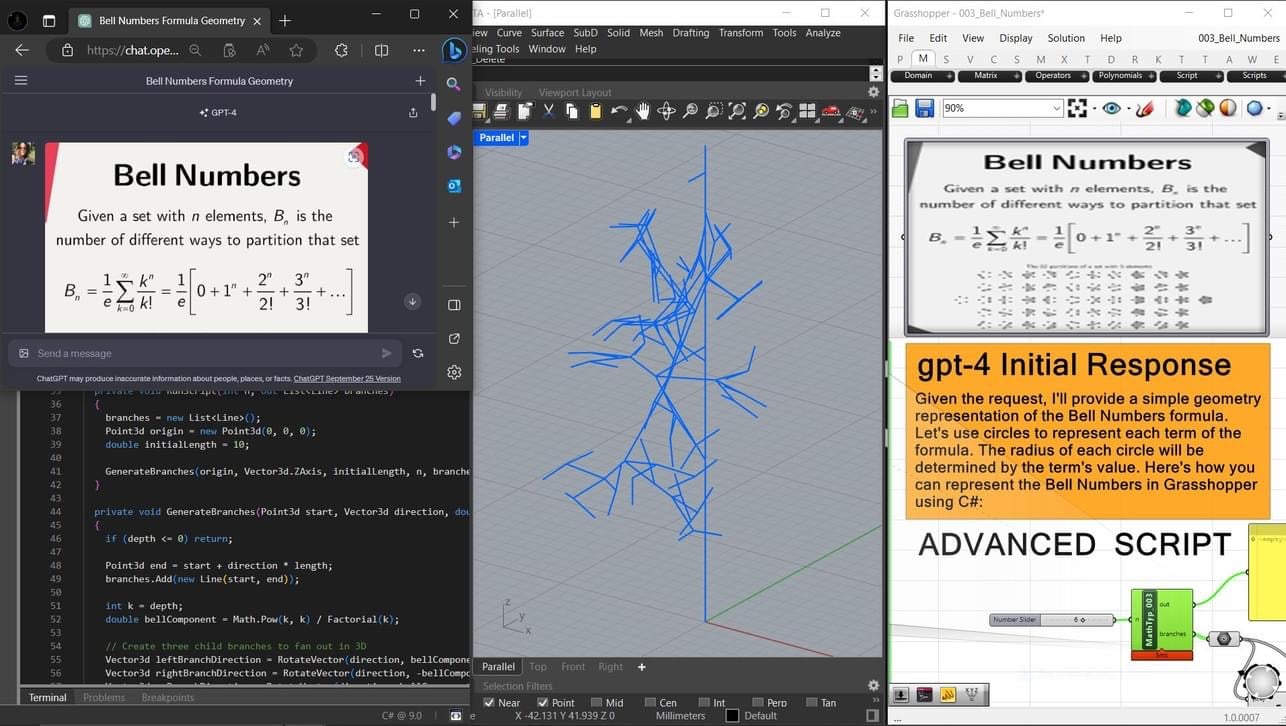Image resolution: width=1286 pixels, height=726 pixels.
Task: Click the ChatGPT new chat plus button
Action: tap(420, 81)
